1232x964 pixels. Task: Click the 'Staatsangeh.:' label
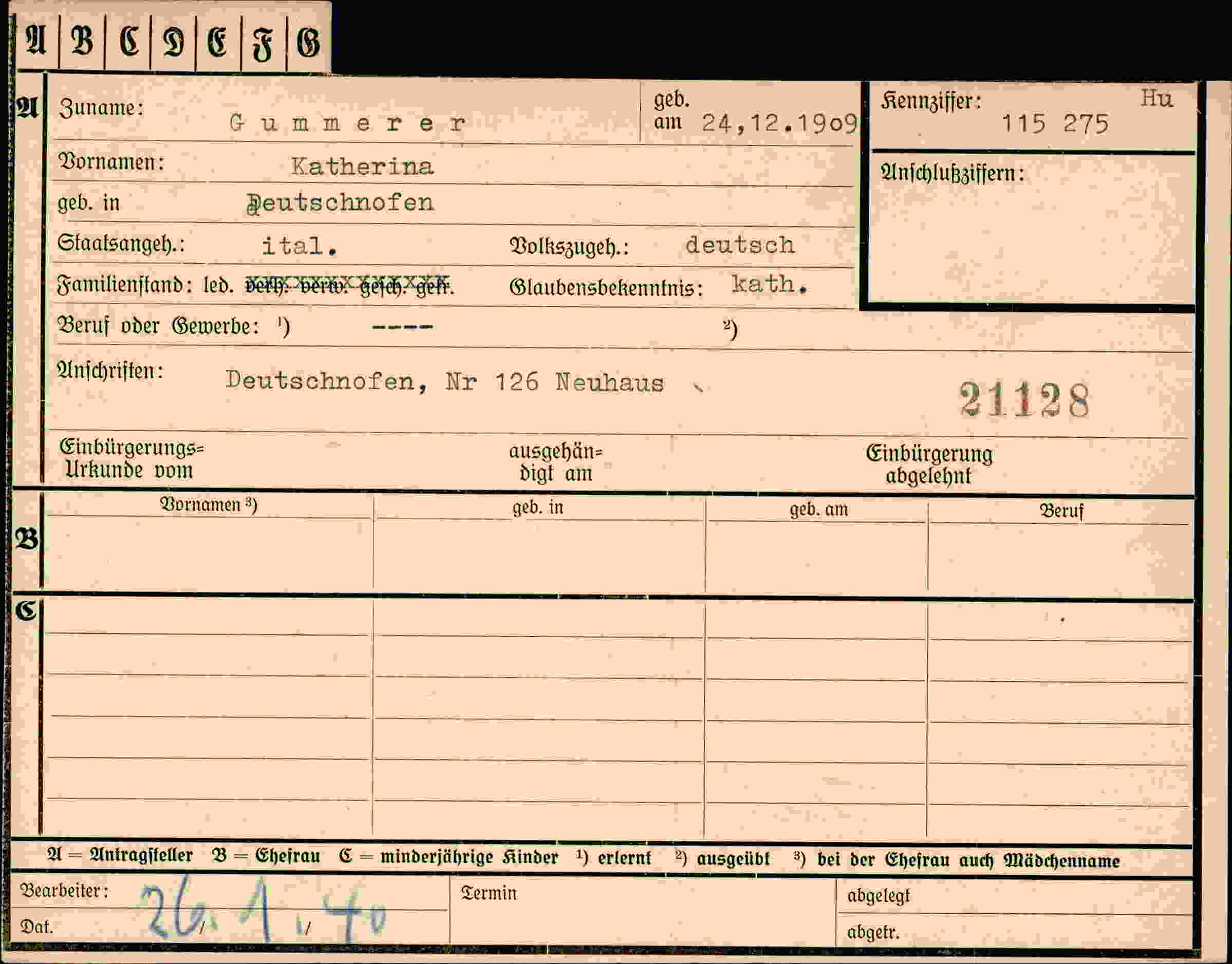point(121,244)
